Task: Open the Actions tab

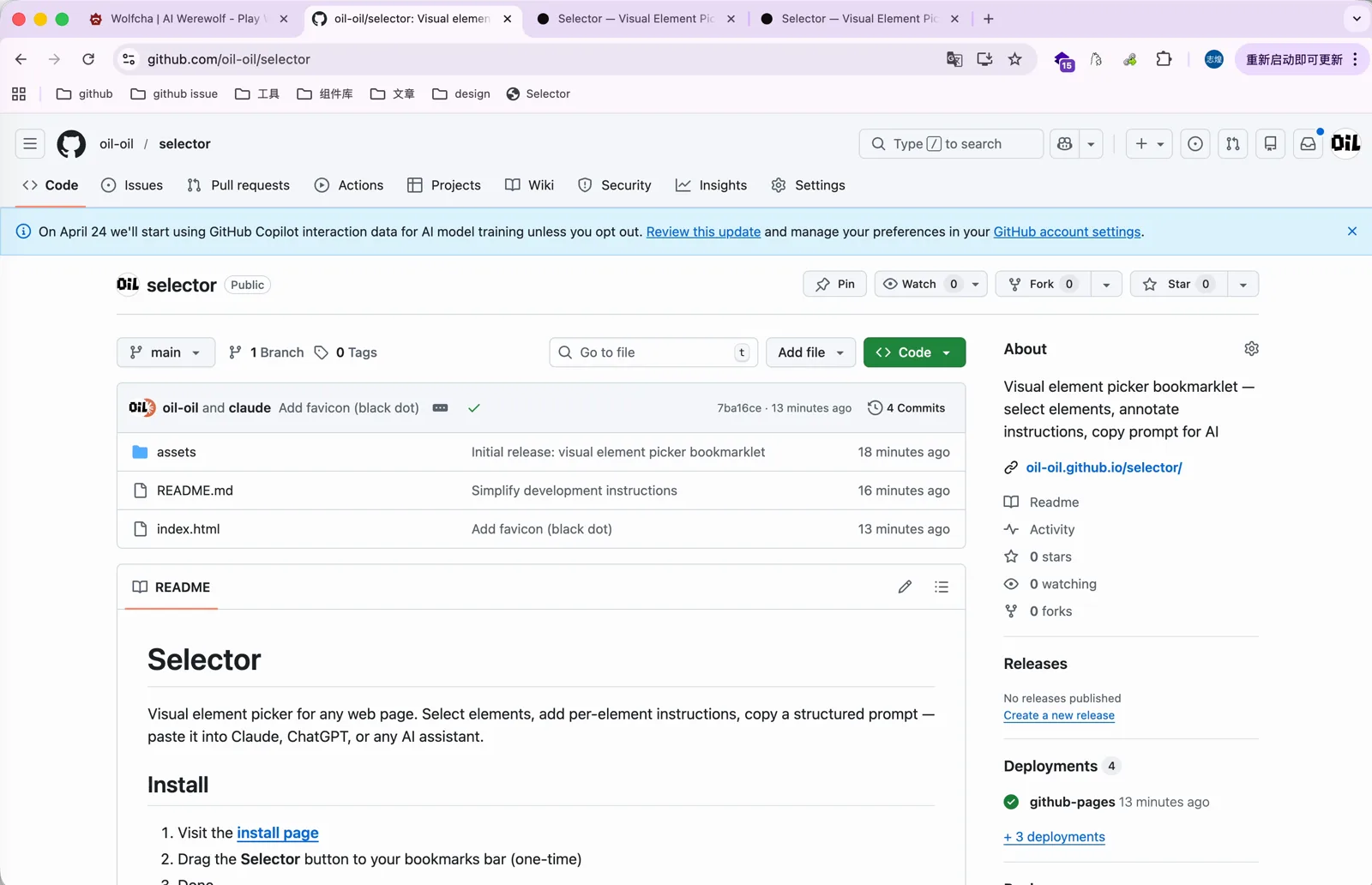Action: click(x=349, y=185)
